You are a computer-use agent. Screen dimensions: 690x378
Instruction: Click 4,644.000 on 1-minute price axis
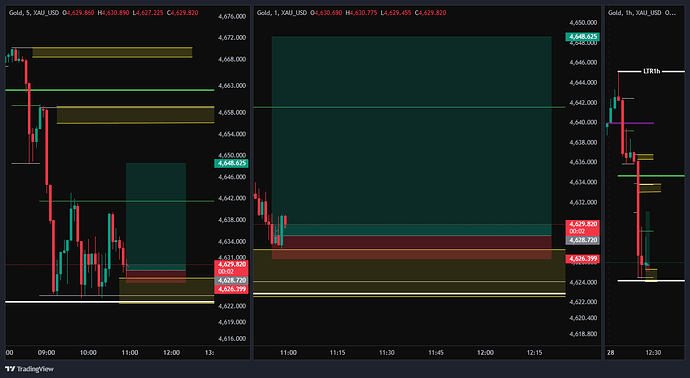click(583, 82)
